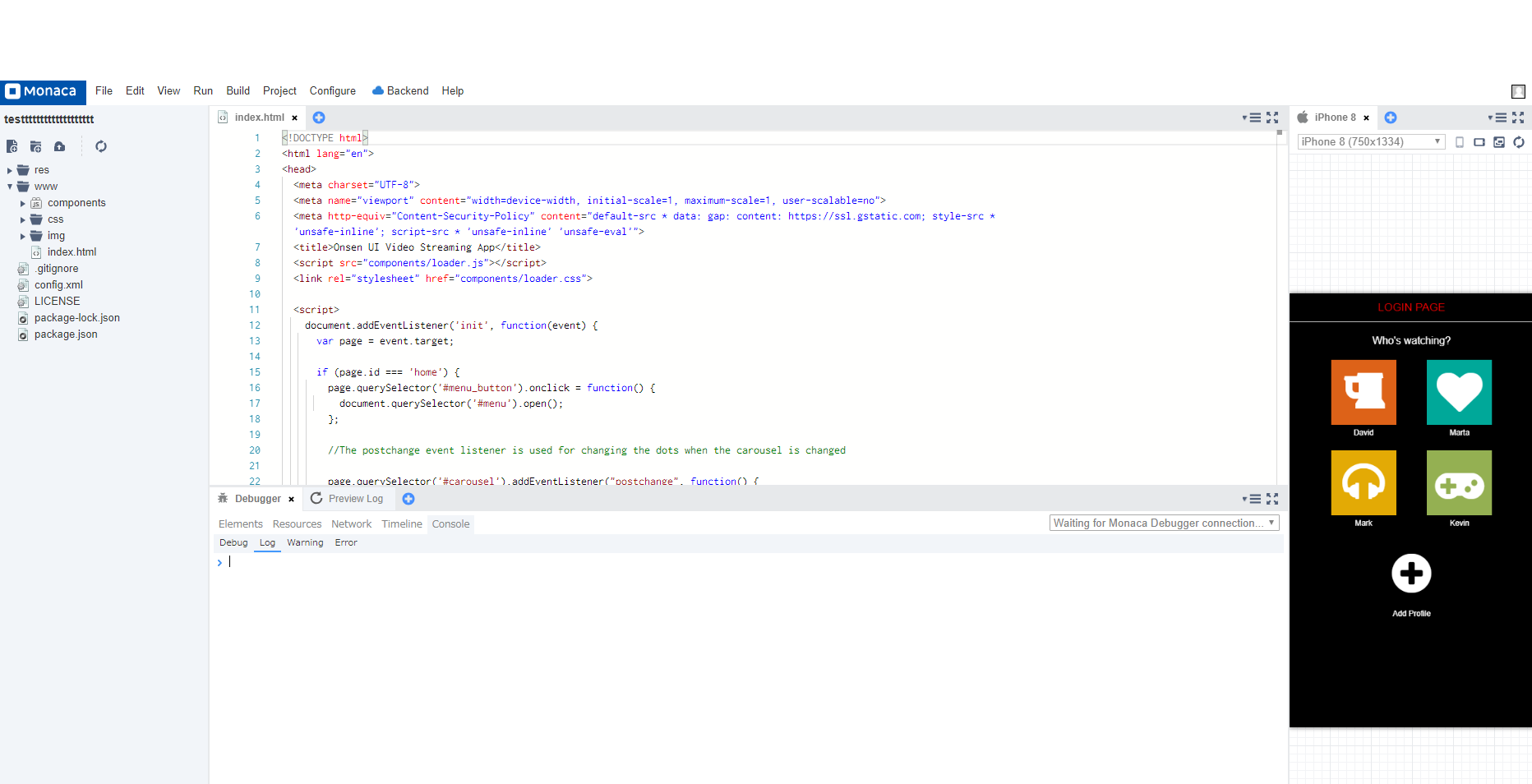Switch to the debugger Network tab
Image resolution: width=1532 pixels, height=784 pixels.
pyautogui.click(x=351, y=524)
